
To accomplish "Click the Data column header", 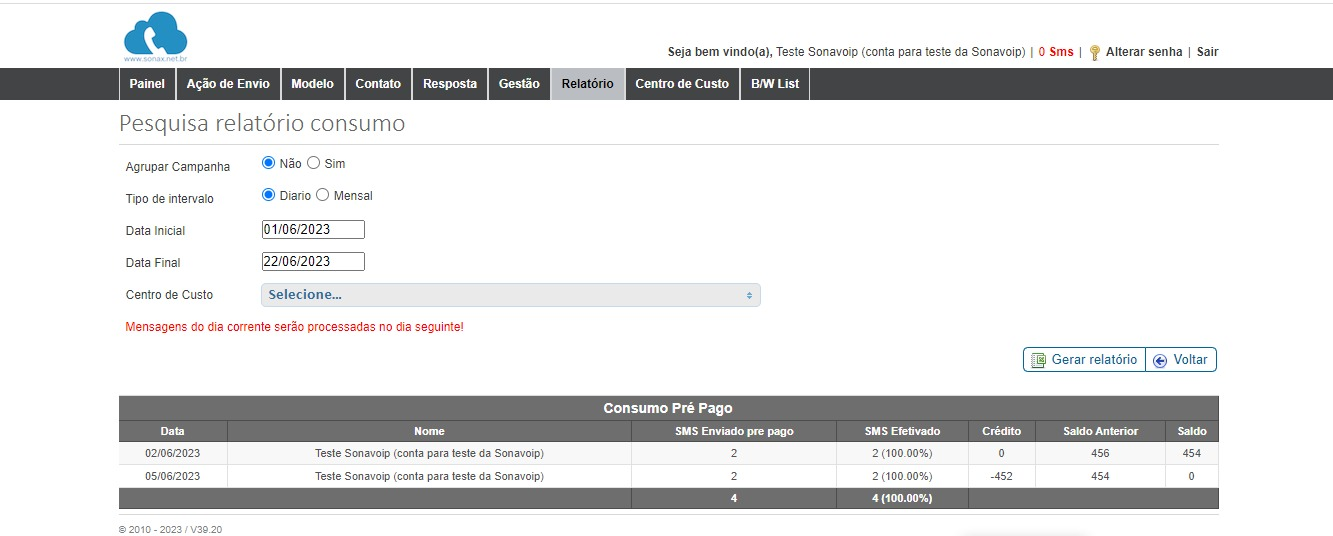I will tap(173, 431).
